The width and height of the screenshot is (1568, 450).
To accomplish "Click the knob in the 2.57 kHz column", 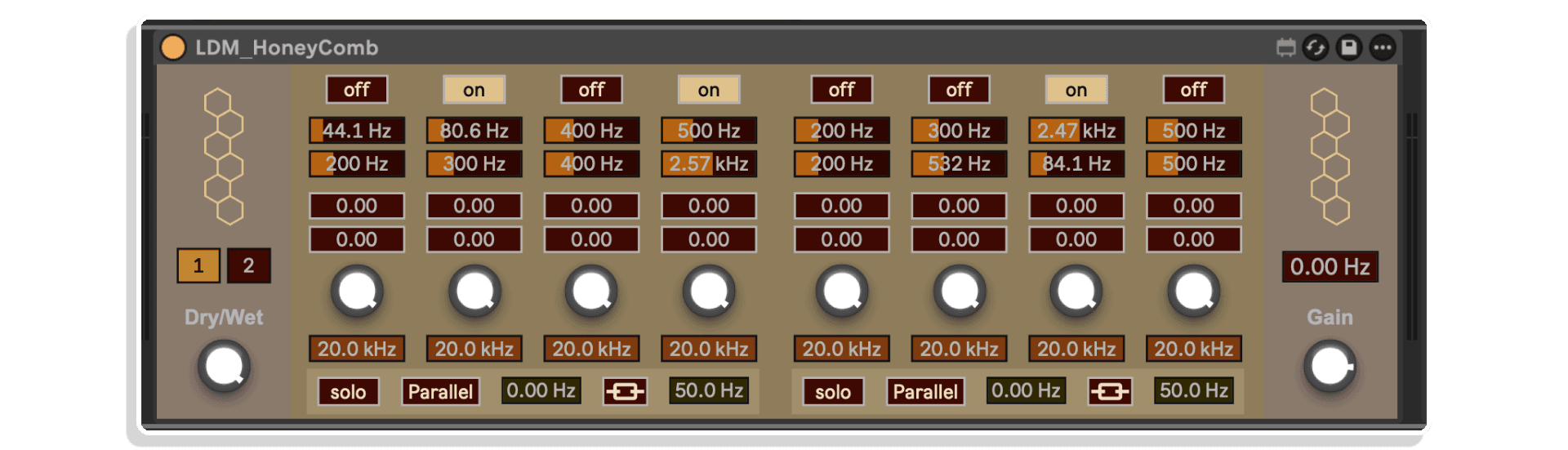I will [709, 292].
